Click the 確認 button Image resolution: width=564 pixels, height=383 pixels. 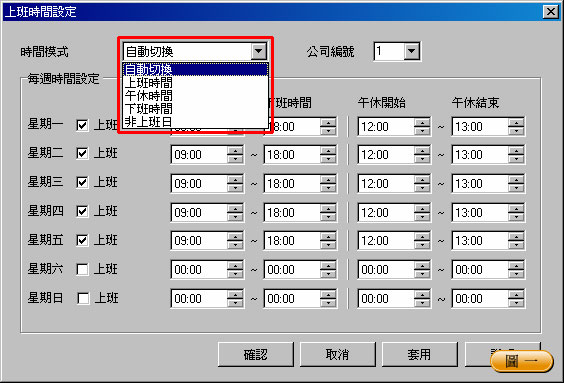pos(255,355)
